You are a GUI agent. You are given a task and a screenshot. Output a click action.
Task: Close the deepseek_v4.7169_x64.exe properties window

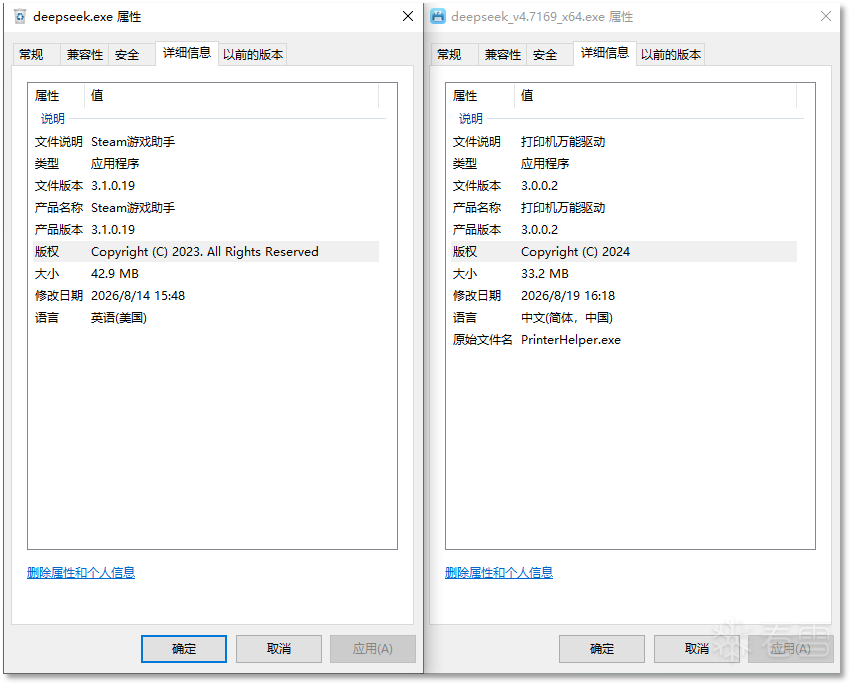click(x=826, y=16)
